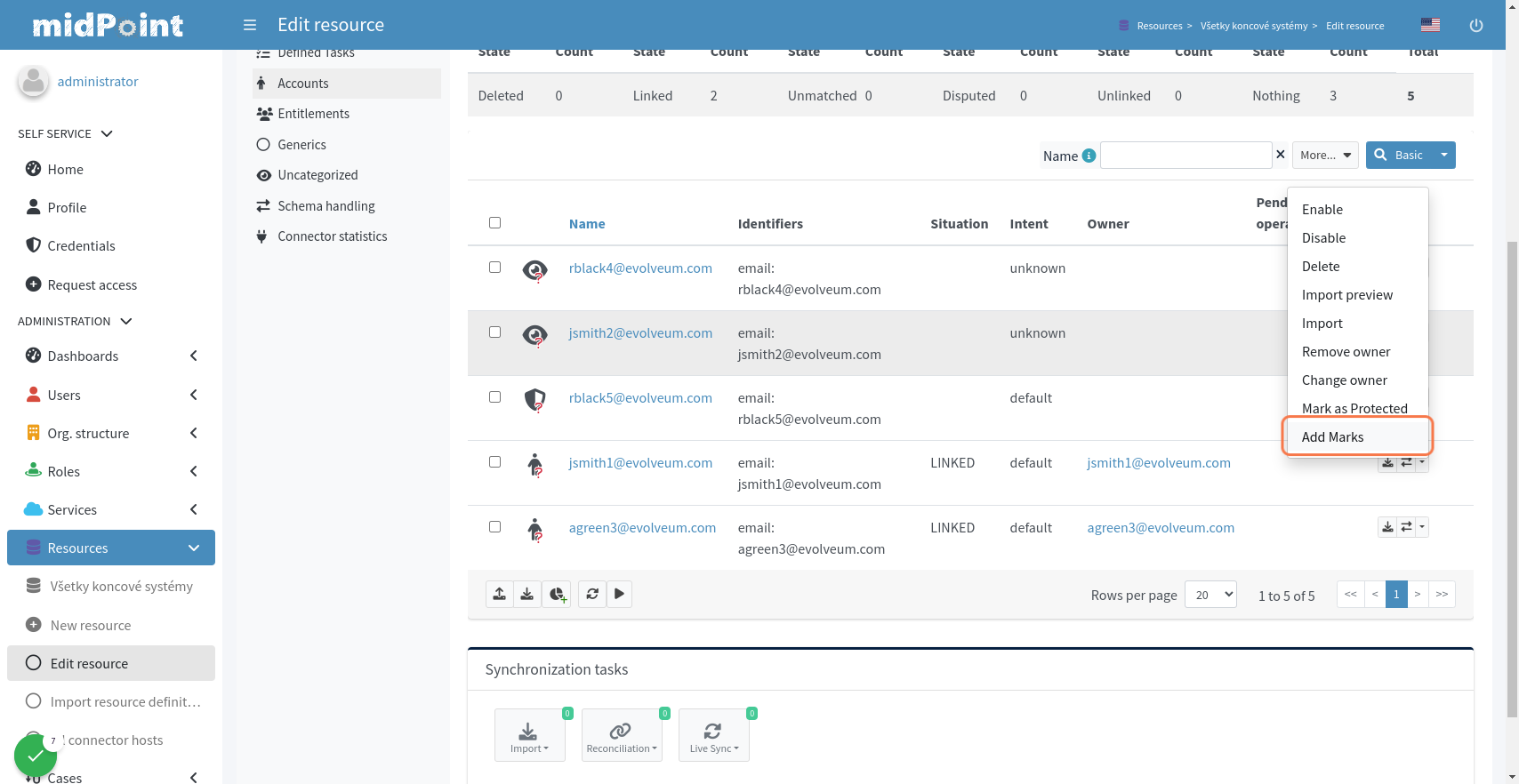
Task: Toggle the hamburger sidebar menu icon
Action: [250, 25]
